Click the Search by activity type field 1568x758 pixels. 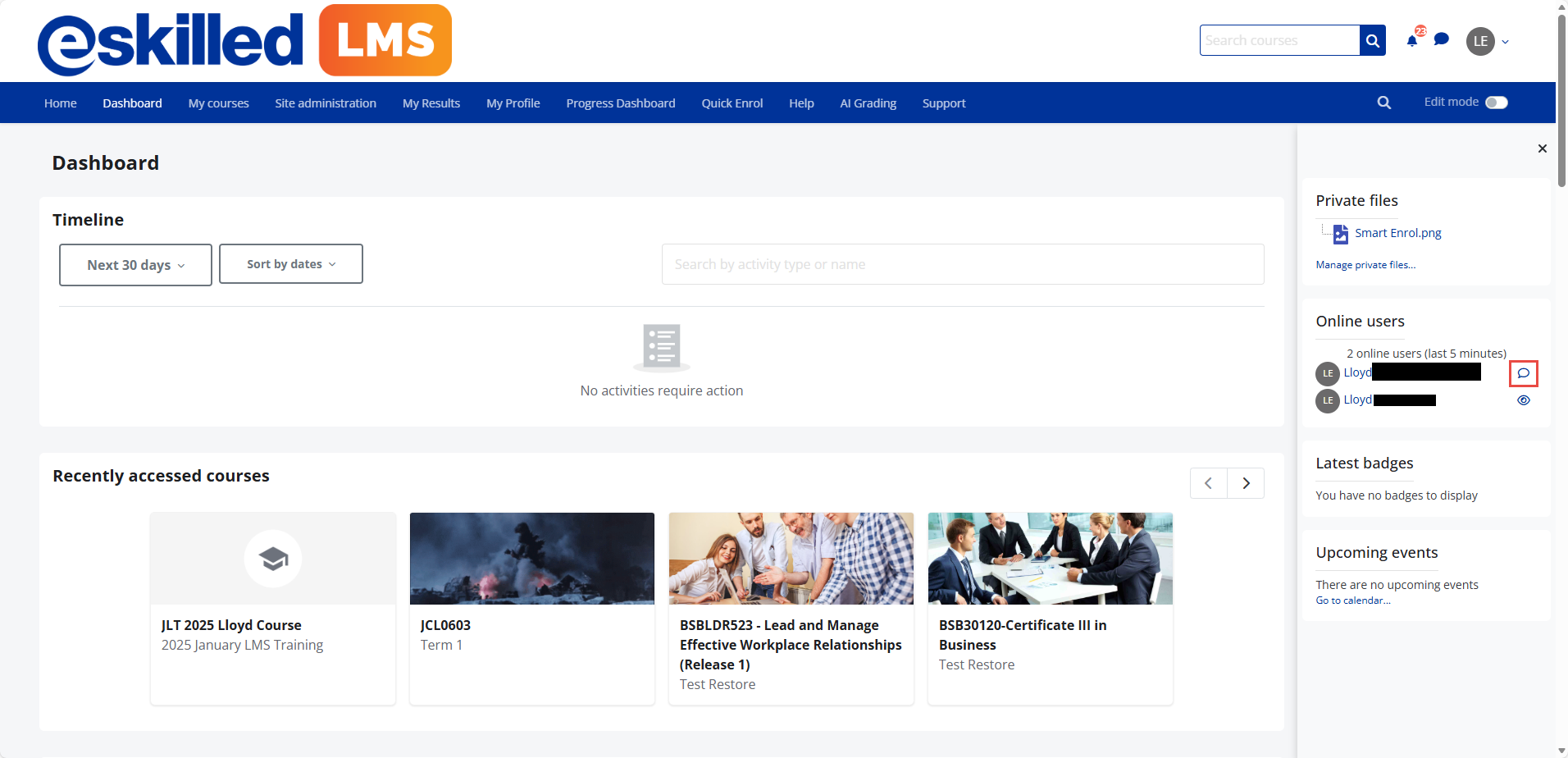(962, 264)
